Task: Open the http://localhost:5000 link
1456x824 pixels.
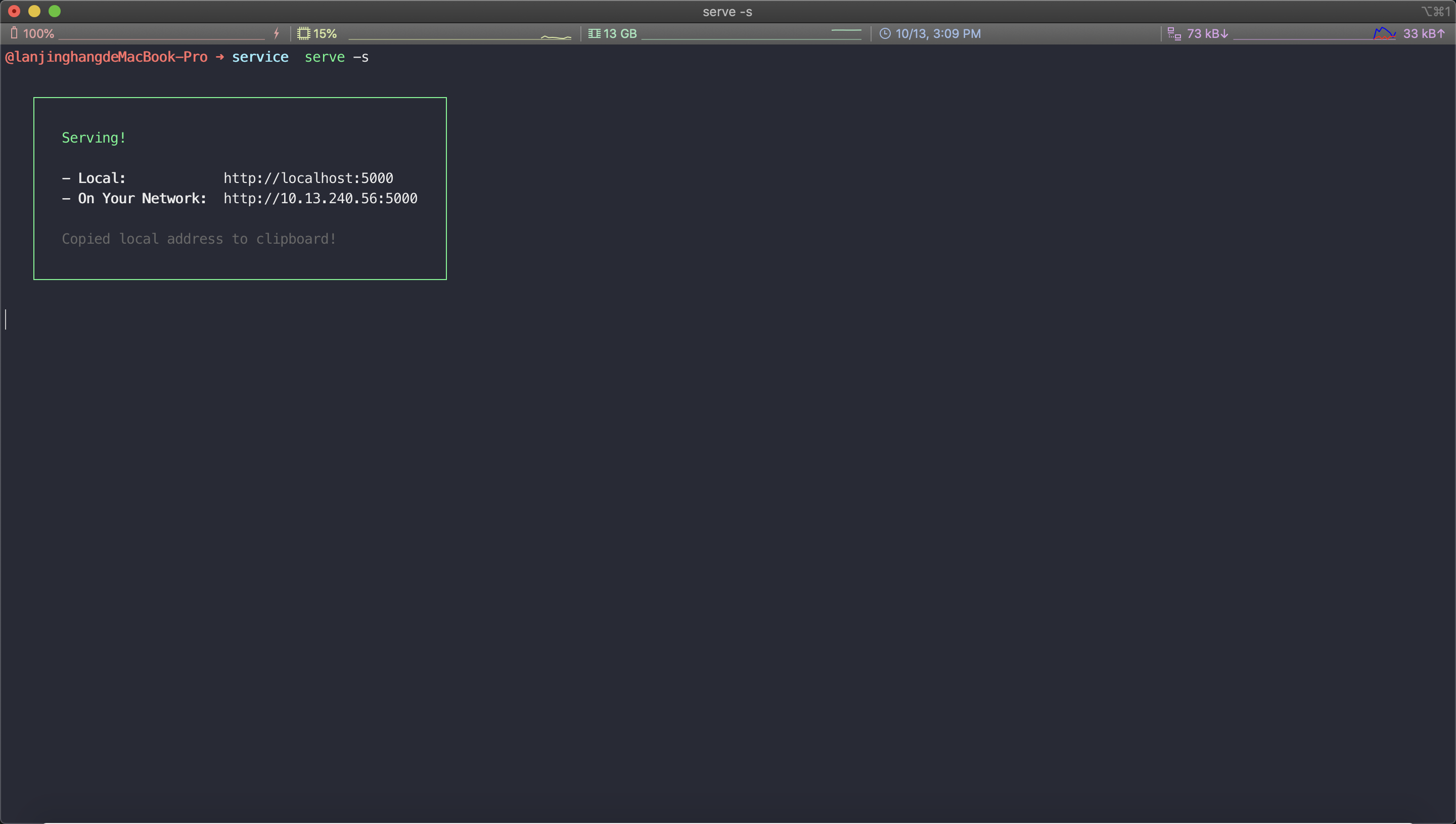Action: 308,178
